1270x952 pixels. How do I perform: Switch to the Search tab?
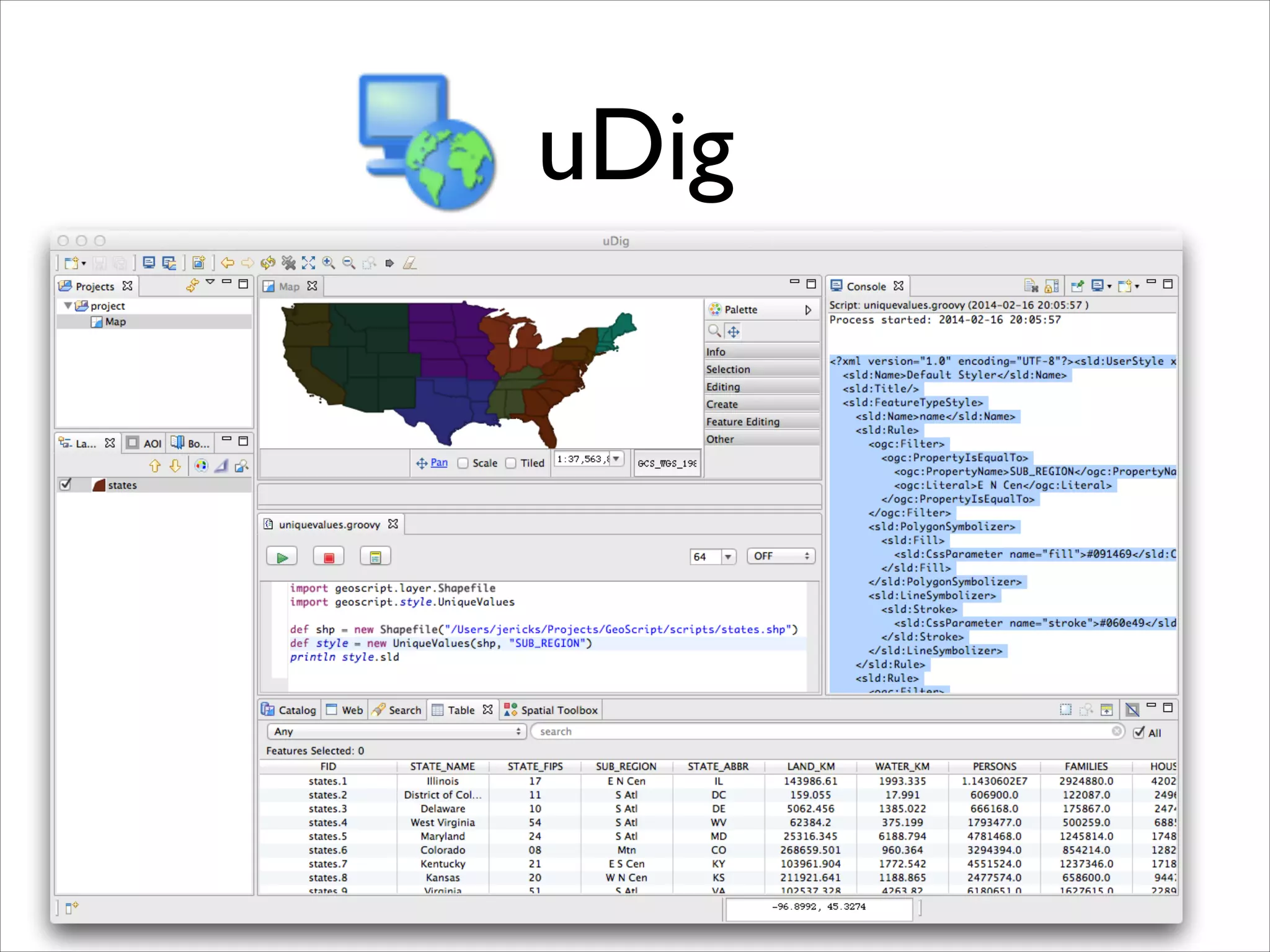(397, 710)
